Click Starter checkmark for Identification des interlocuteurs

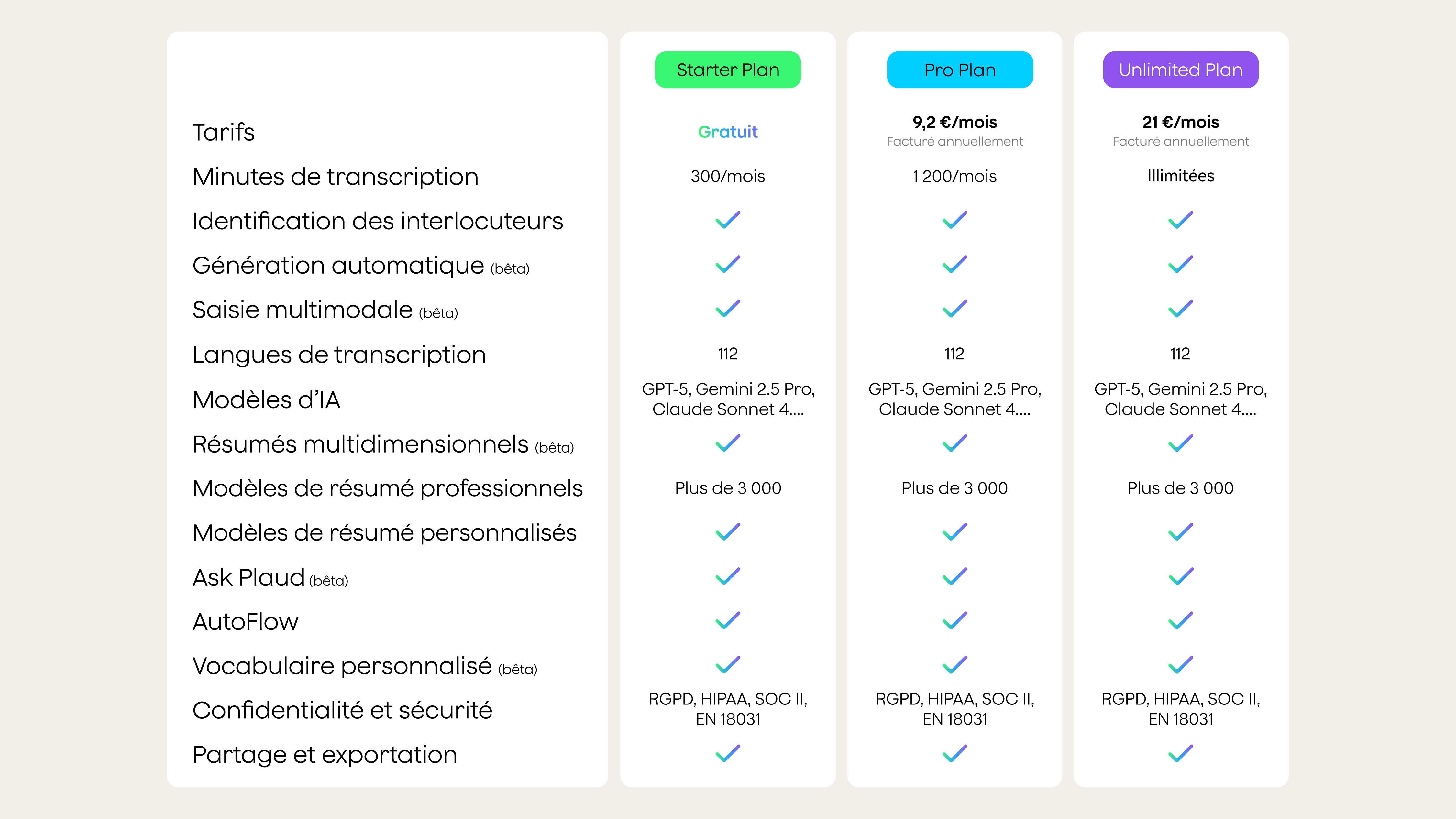[727, 220]
